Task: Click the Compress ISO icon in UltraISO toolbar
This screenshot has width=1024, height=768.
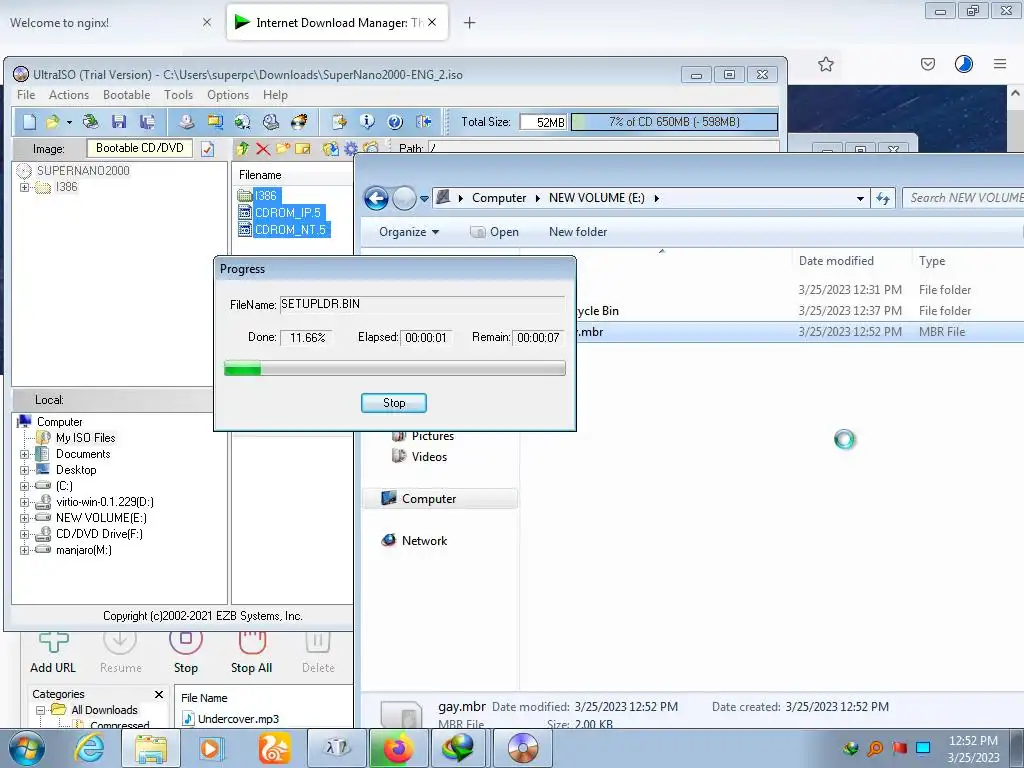Action: pos(215,121)
